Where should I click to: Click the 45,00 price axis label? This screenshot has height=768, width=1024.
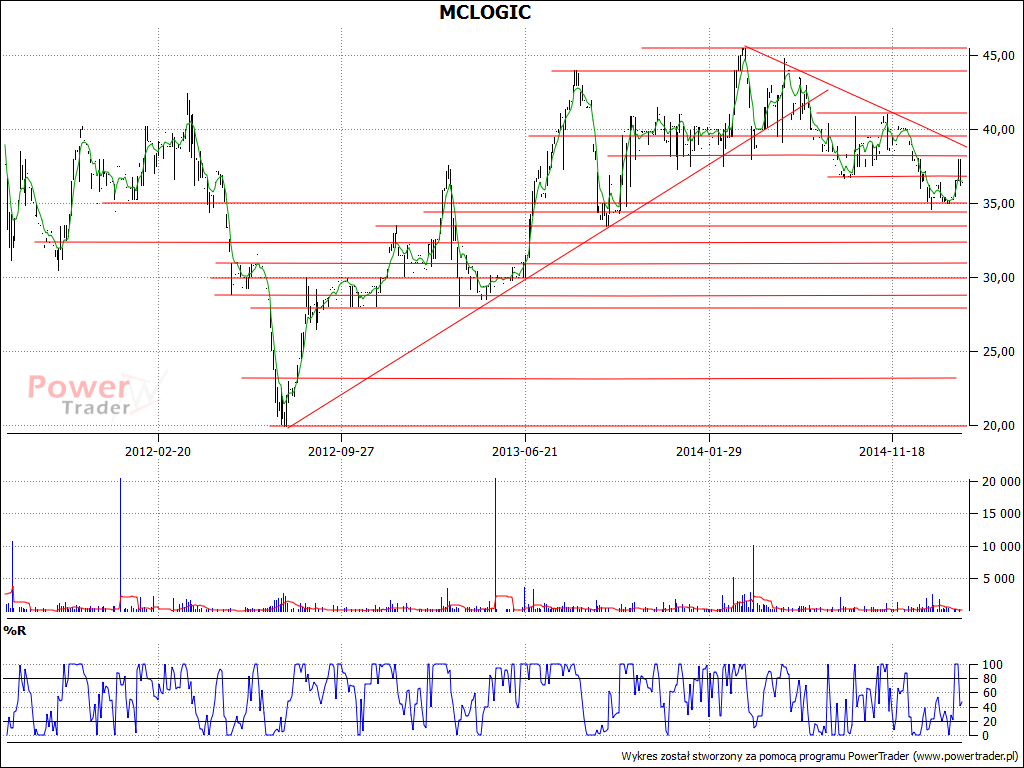pyautogui.click(x=999, y=56)
